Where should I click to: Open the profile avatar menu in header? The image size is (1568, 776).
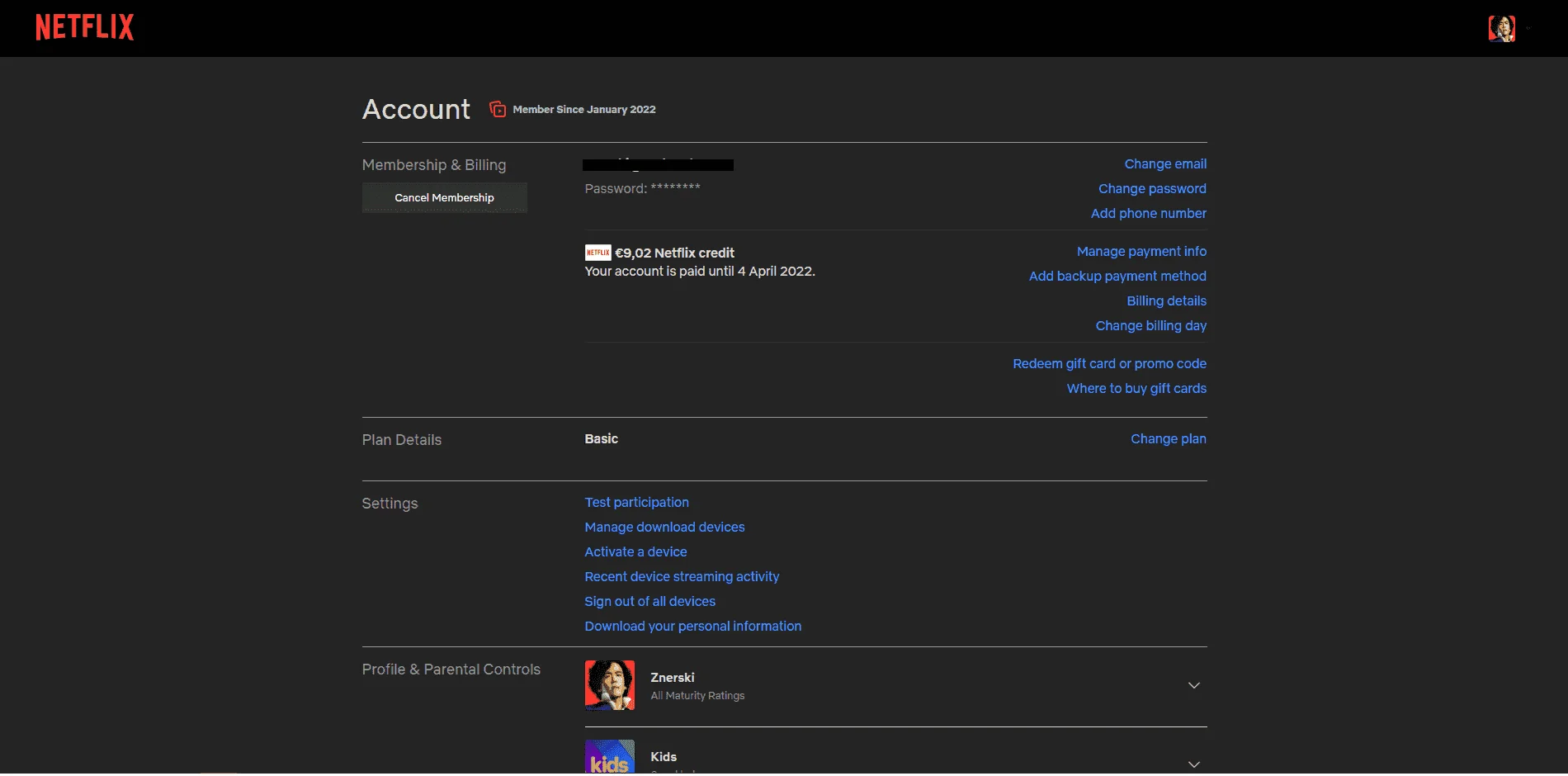point(1501,28)
